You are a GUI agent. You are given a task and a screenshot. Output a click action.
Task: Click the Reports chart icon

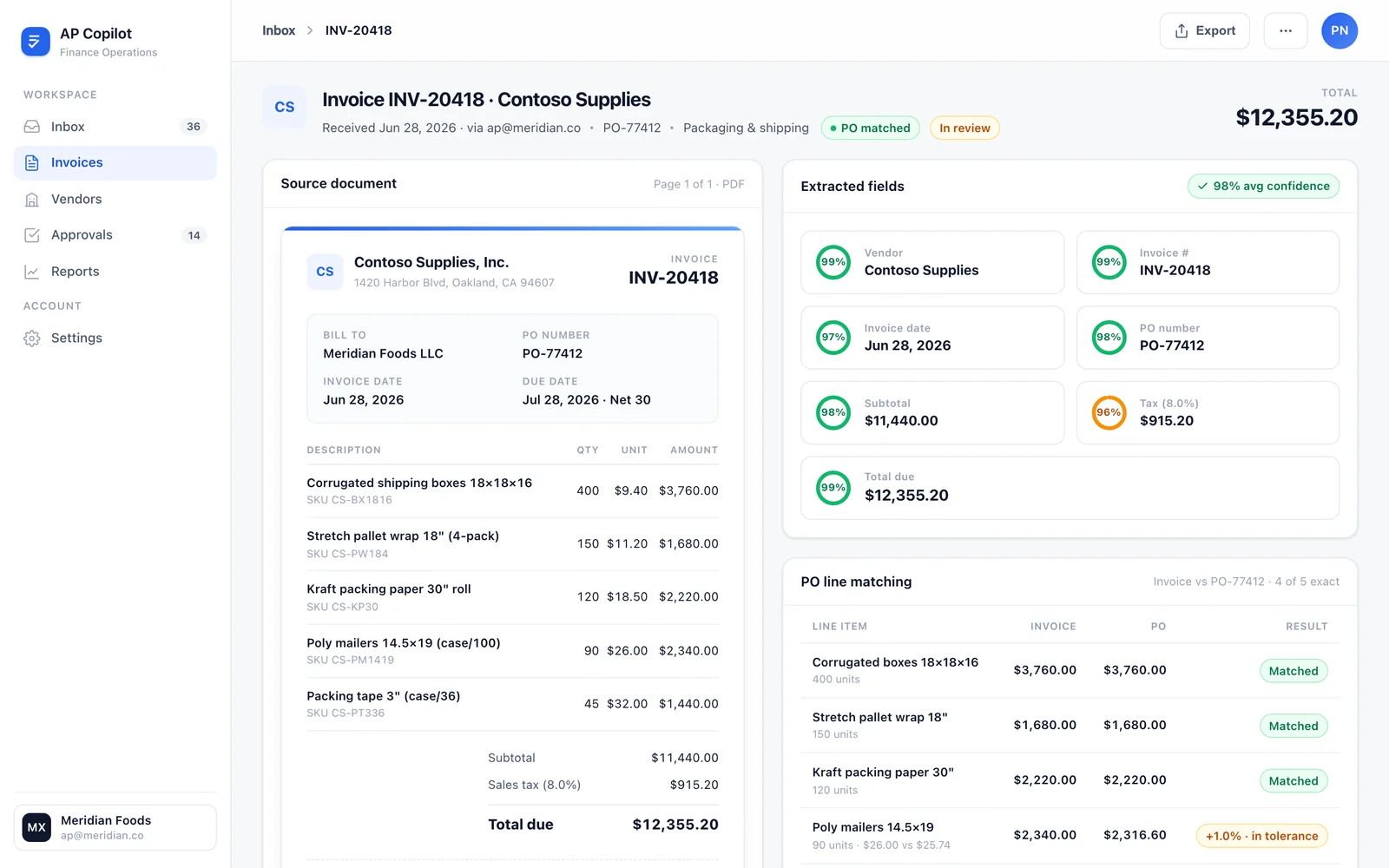coord(32,272)
